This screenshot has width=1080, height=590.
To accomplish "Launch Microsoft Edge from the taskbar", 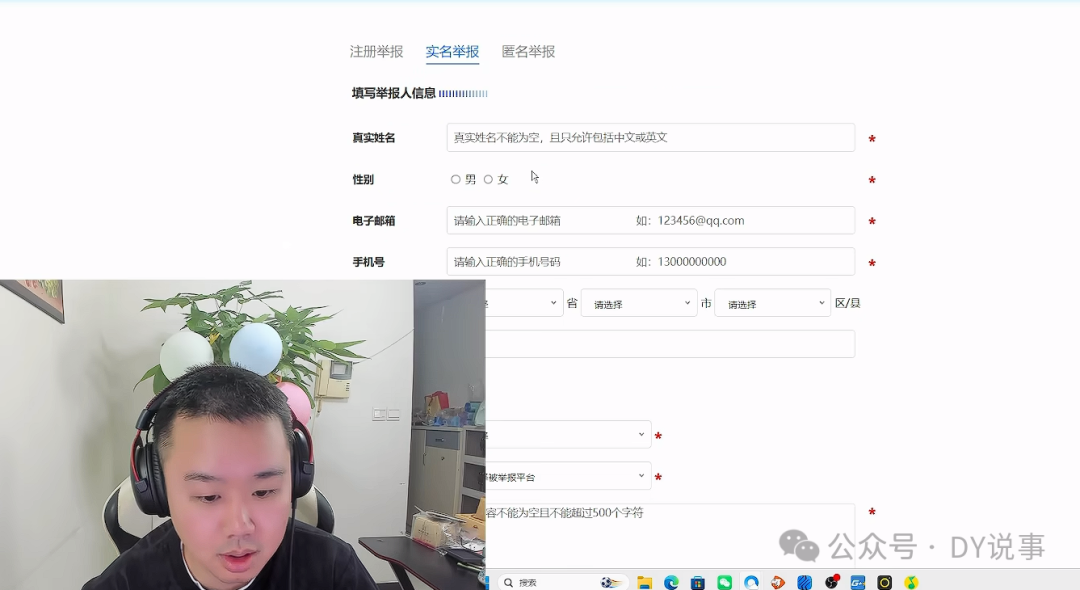I will click(671, 582).
